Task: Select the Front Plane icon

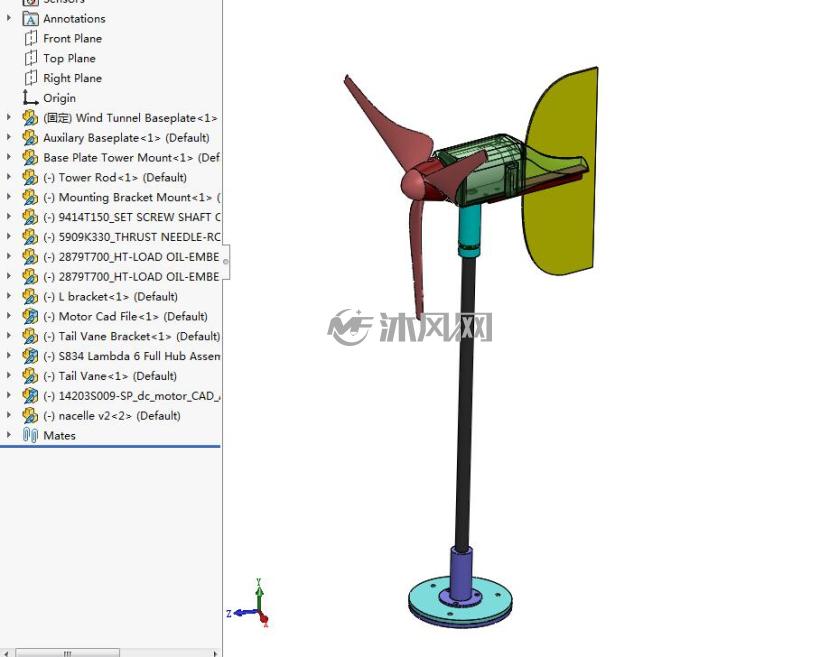Action: (x=31, y=39)
